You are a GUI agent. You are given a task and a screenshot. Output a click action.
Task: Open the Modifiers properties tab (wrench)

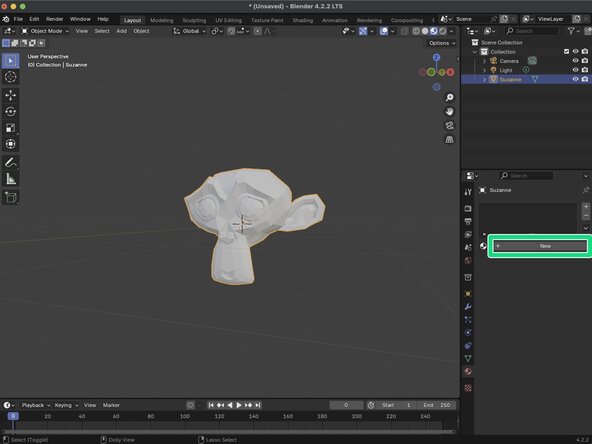[x=468, y=307]
